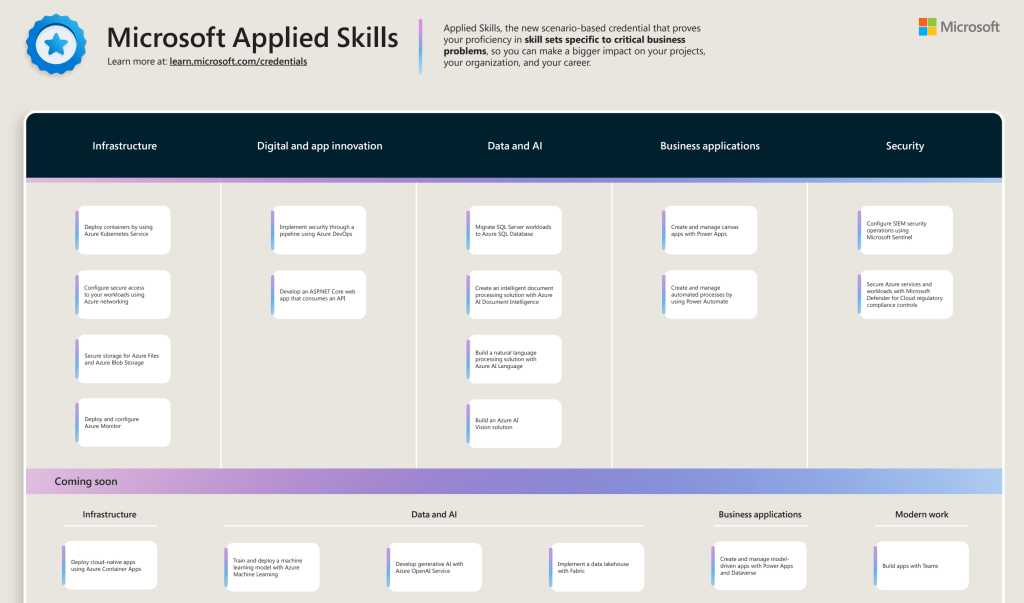Click Secure storage for Azure Files card
Screen dimensions: 1024x603
click(123, 359)
